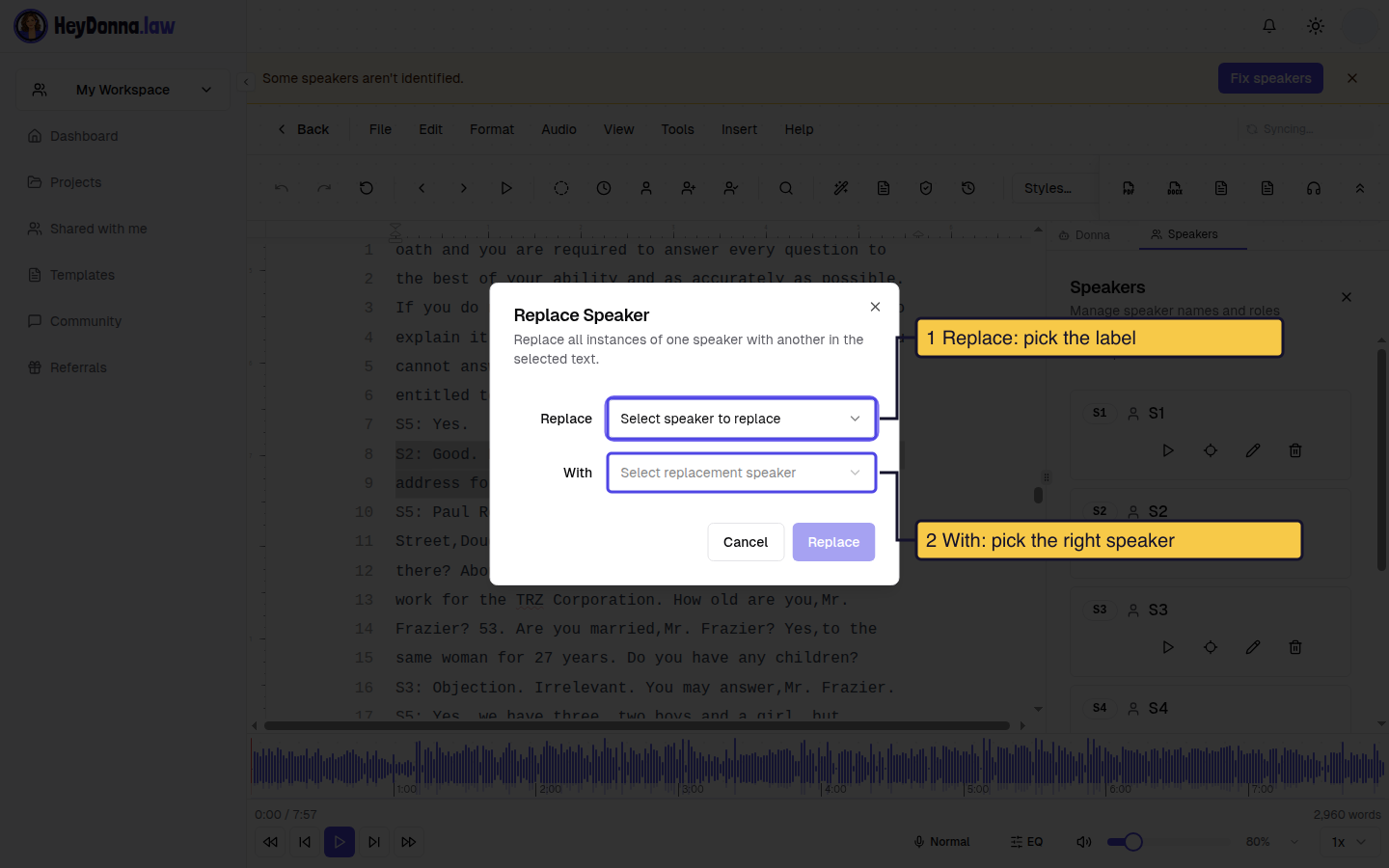Open the Format menu
Screen dimensions: 1389x868
[492, 129]
